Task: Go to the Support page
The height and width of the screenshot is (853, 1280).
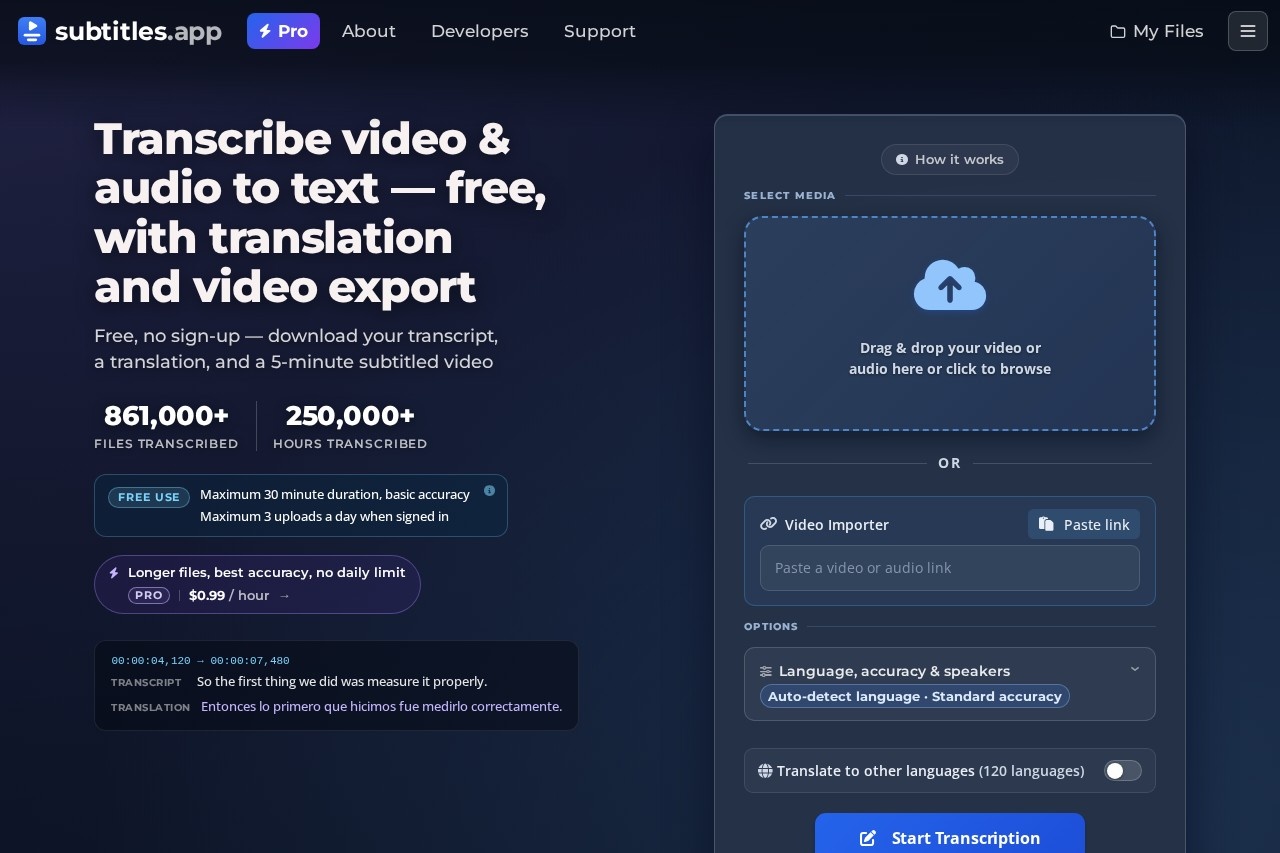Action: (600, 31)
